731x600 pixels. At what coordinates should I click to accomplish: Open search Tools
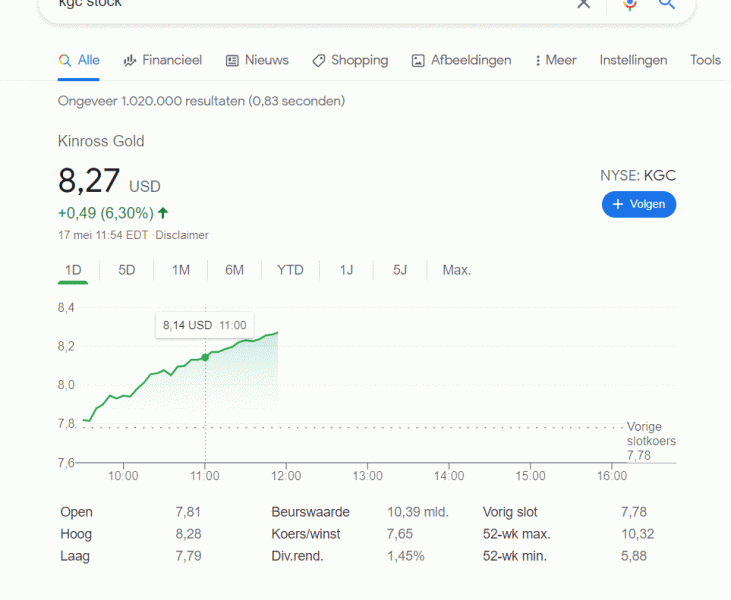click(x=705, y=60)
